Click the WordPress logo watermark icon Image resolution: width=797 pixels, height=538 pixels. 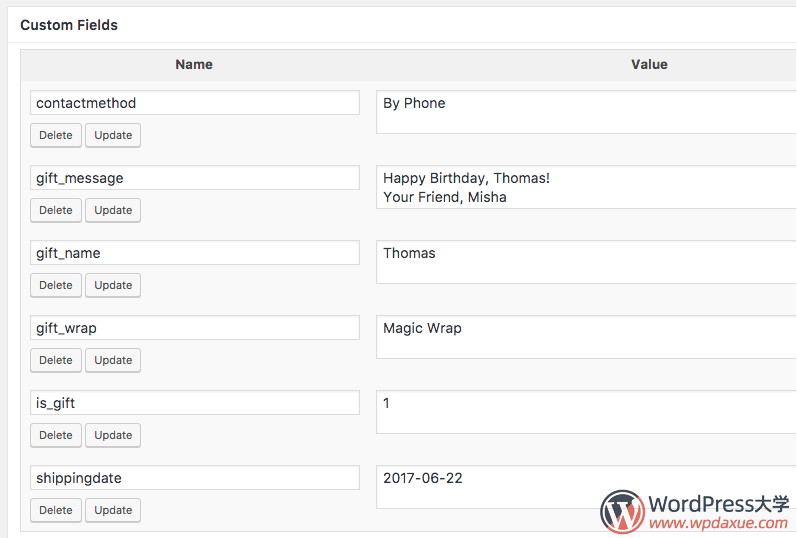622,511
